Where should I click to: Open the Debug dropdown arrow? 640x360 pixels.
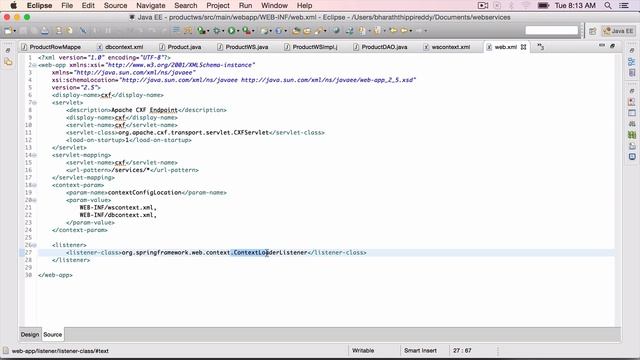pos(223,31)
